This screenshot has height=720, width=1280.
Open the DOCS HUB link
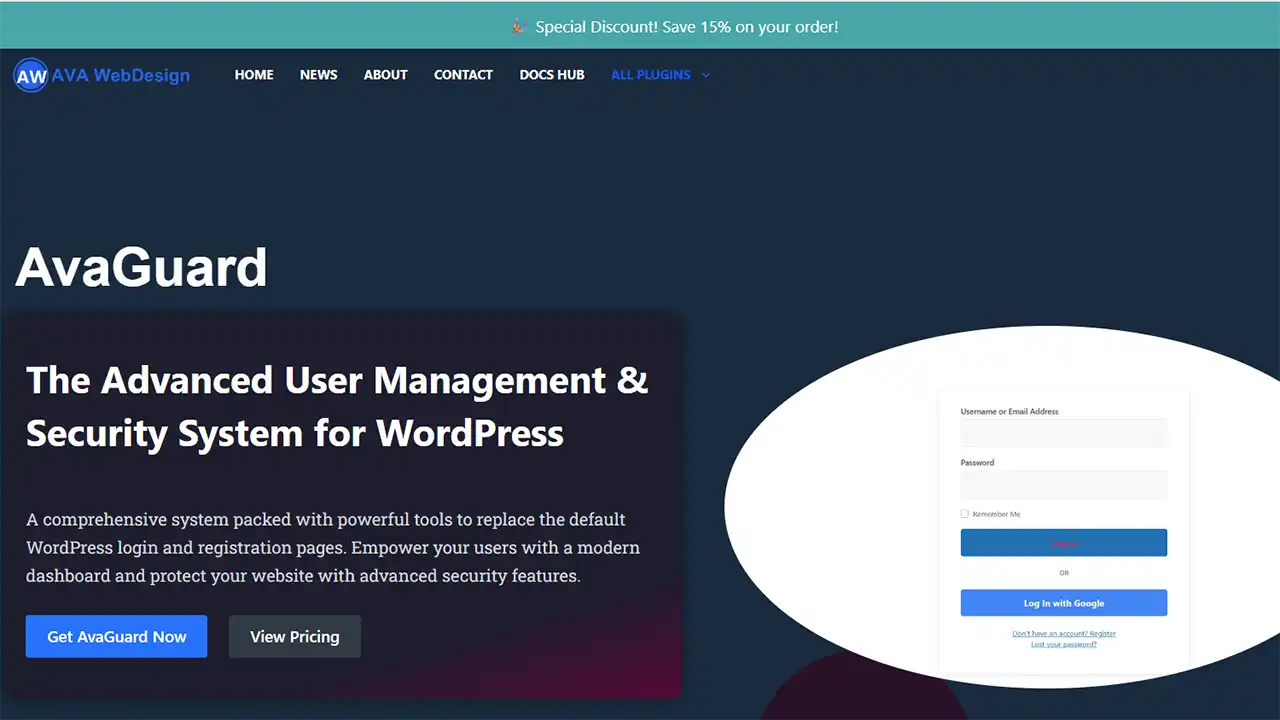552,75
